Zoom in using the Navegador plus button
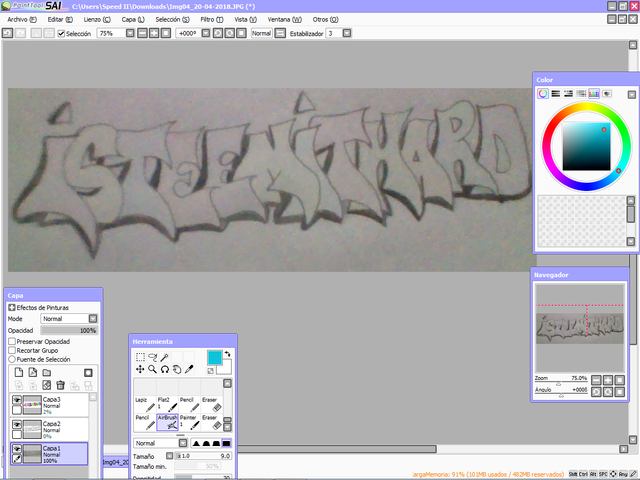The height and width of the screenshot is (480, 640). point(608,380)
